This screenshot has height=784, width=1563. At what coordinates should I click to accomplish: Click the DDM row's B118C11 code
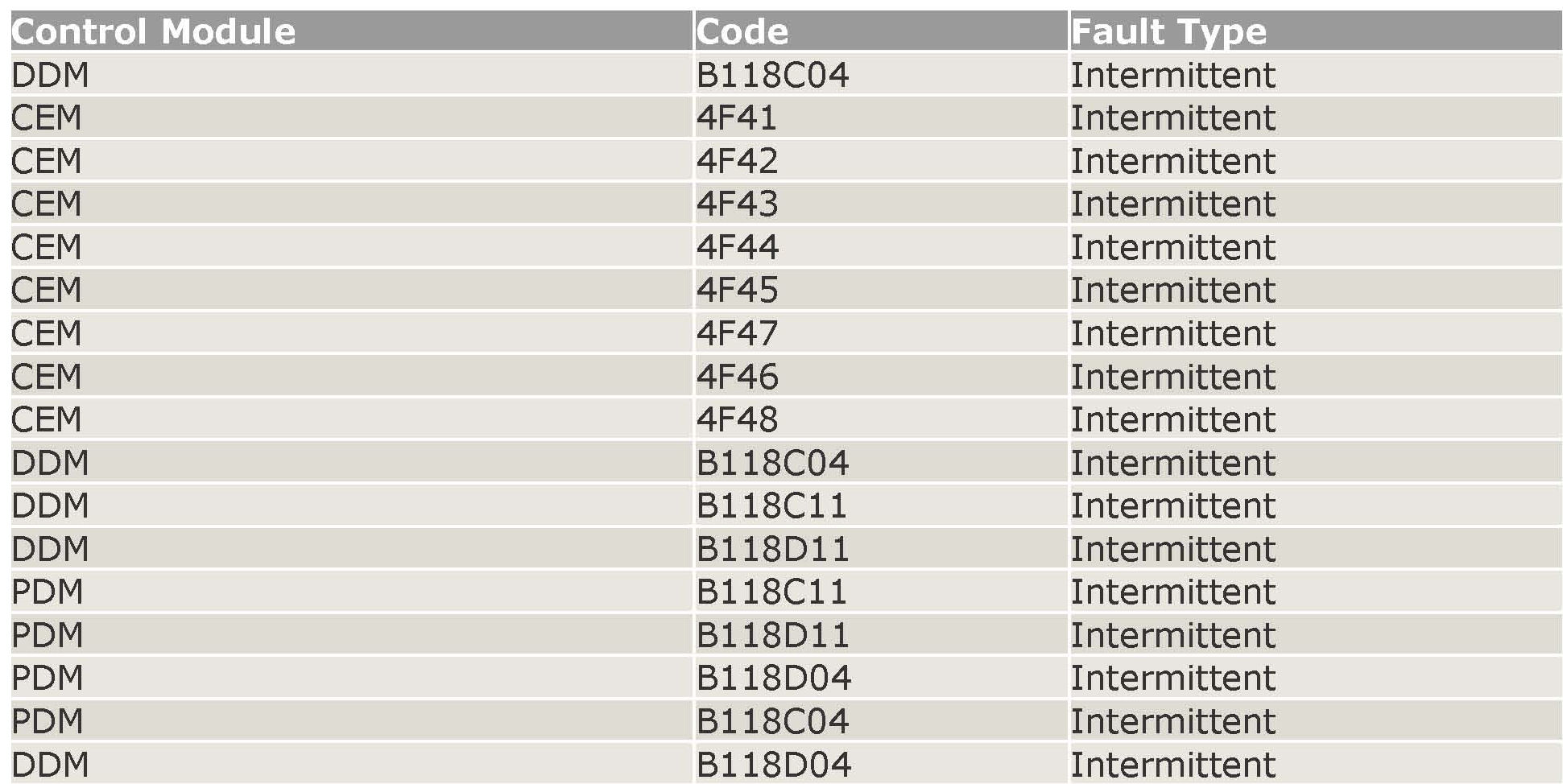771,506
